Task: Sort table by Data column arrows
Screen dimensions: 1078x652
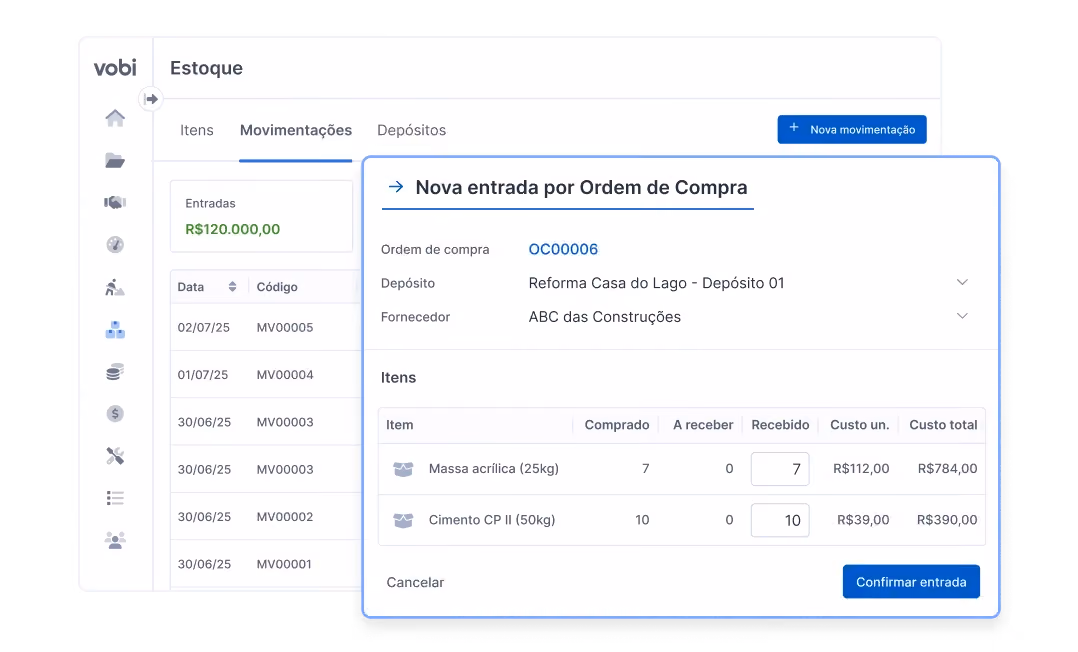Action: pos(232,287)
